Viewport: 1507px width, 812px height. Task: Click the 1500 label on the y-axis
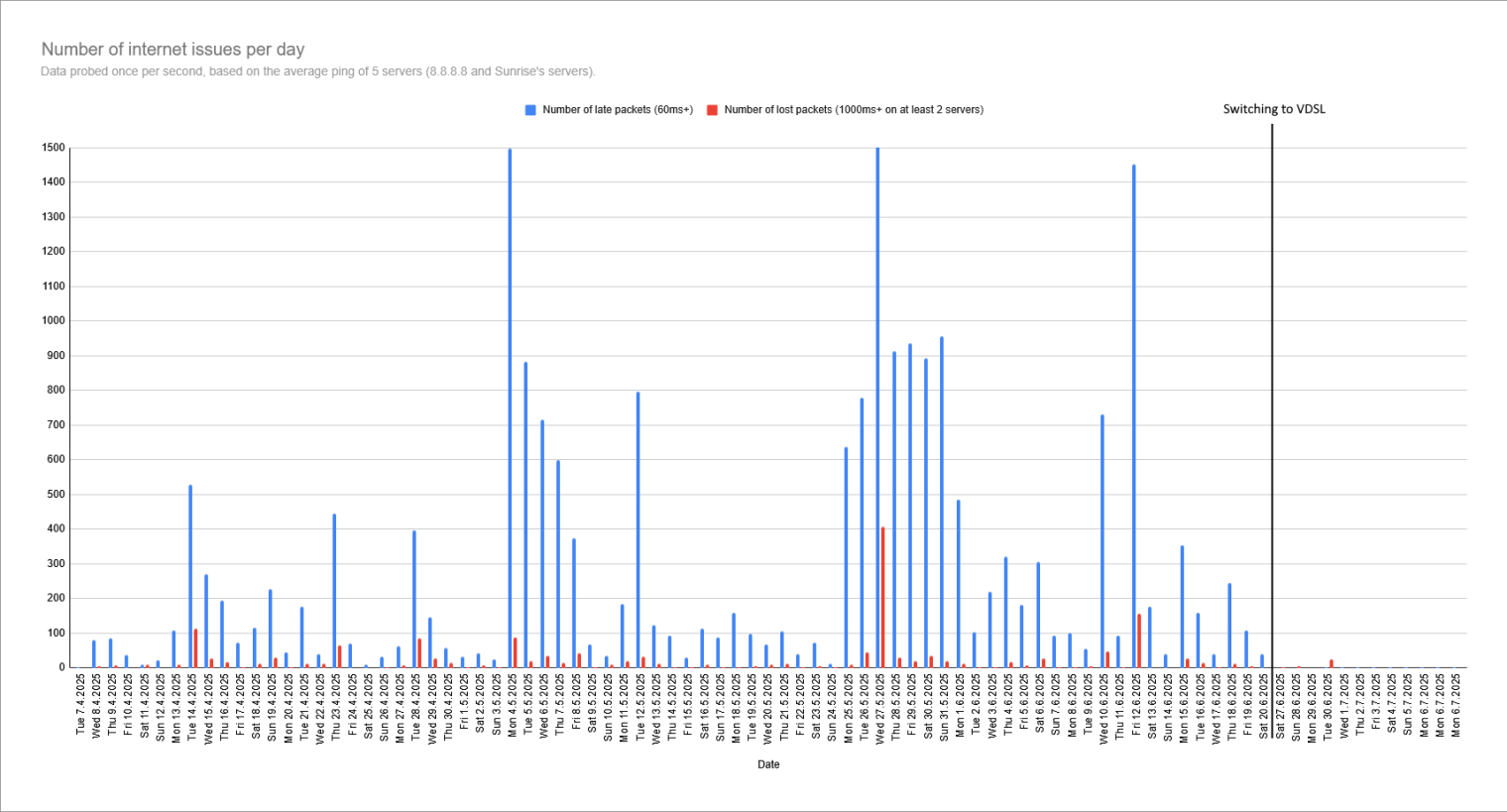(x=54, y=148)
